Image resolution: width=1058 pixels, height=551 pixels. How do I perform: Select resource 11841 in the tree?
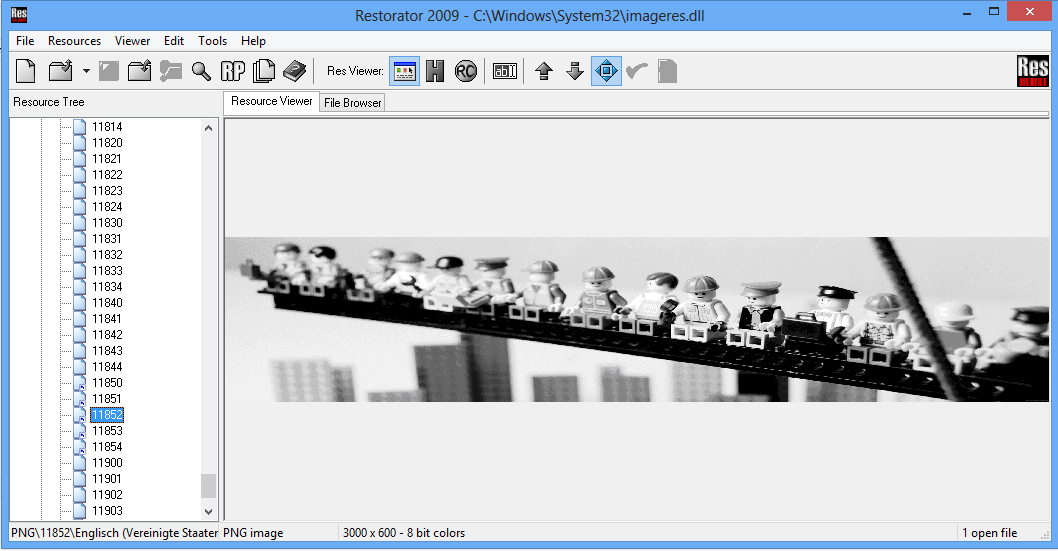point(107,319)
